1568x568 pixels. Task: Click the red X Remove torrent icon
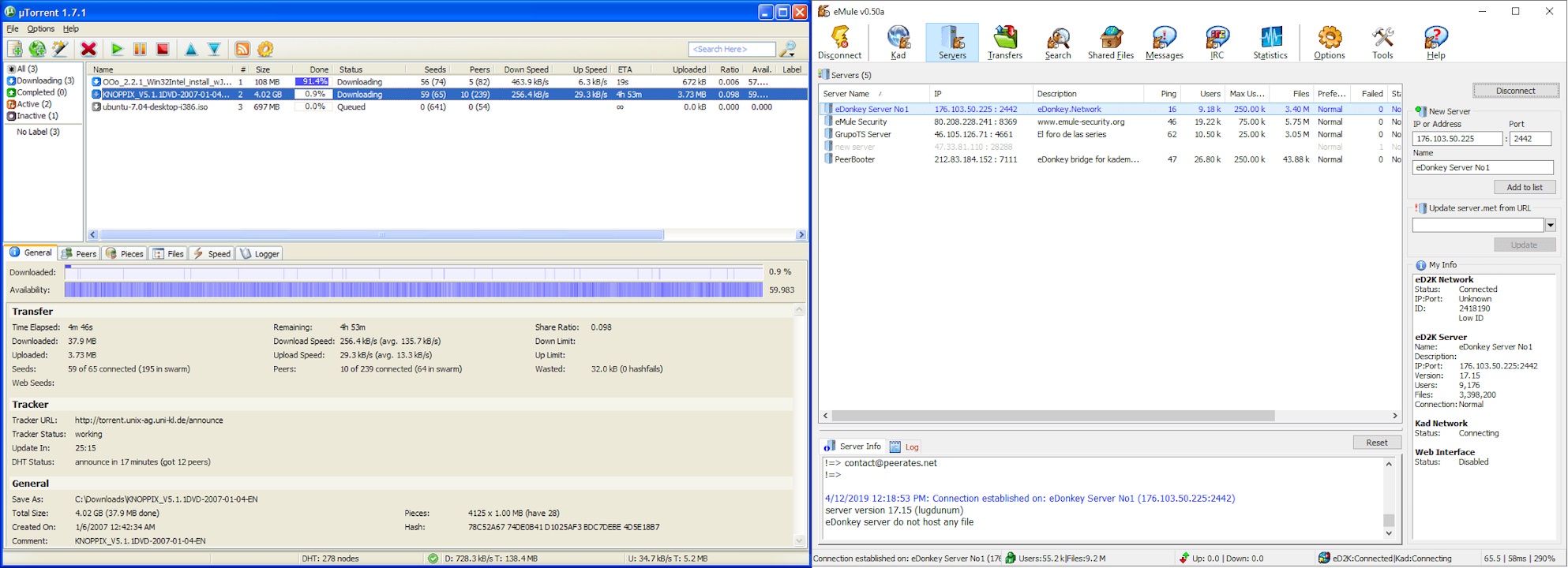pyautogui.click(x=88, y=49)
